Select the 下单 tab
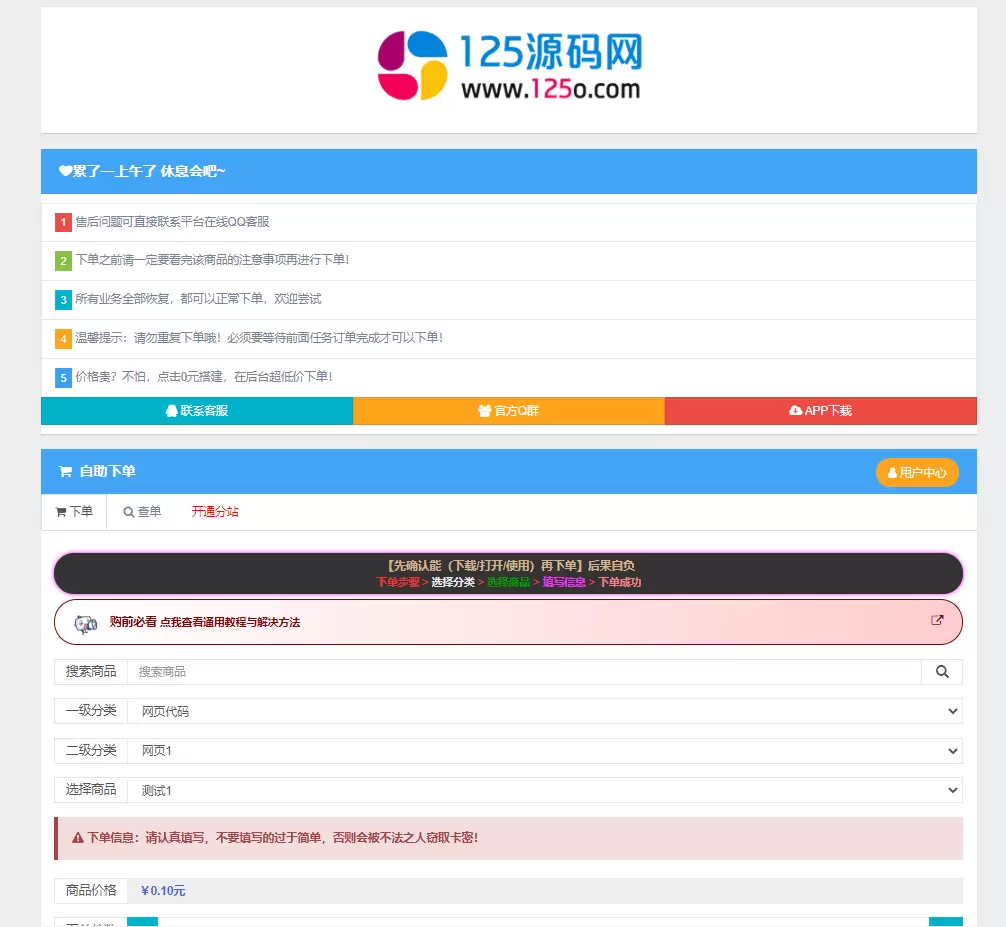The image size is (1006, 927). click(x=74, y=512)
